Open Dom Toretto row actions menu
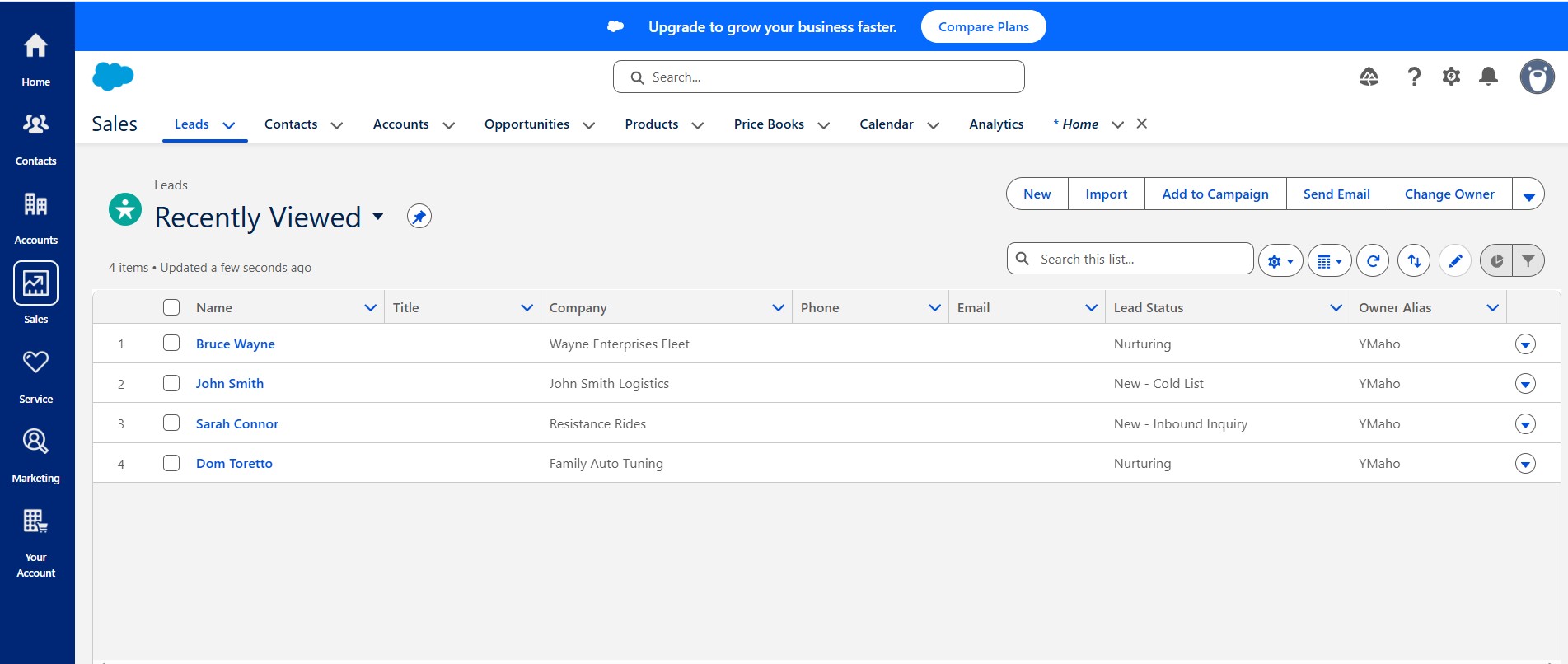The image size is (1568, 664). coord(1525,464)
